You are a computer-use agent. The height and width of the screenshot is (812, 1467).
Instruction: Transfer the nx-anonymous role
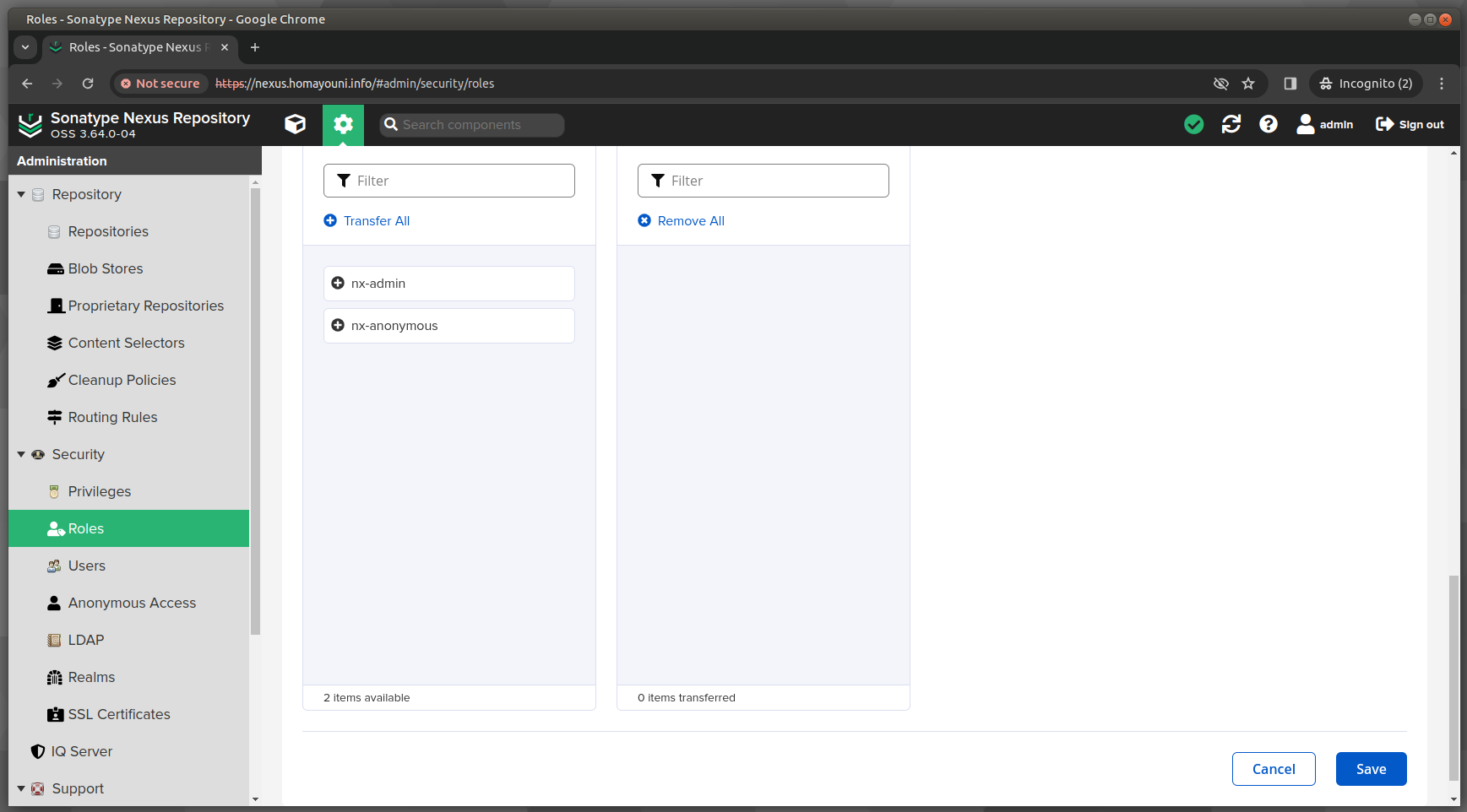[x=449, y=326]
